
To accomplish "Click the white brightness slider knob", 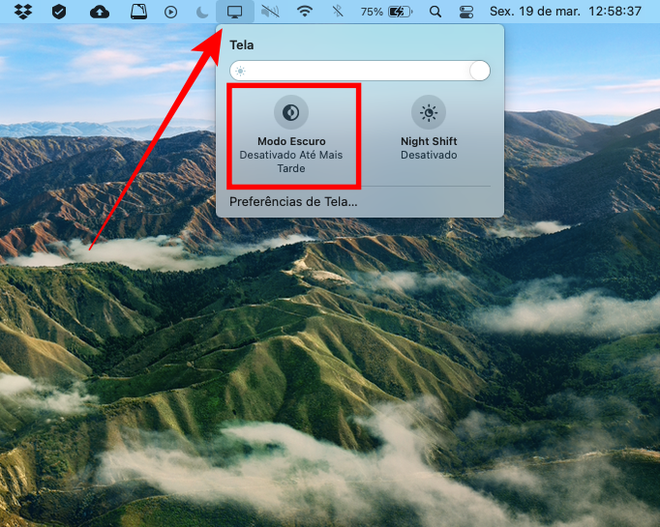I will coord(480,70).
